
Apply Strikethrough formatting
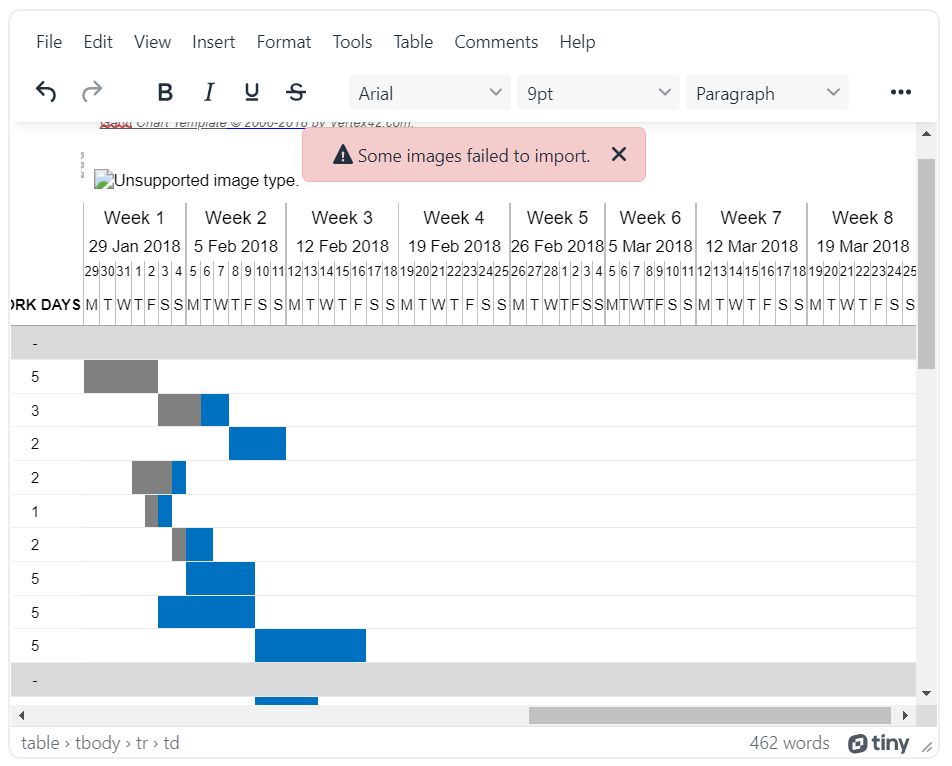tap(296, 93)
